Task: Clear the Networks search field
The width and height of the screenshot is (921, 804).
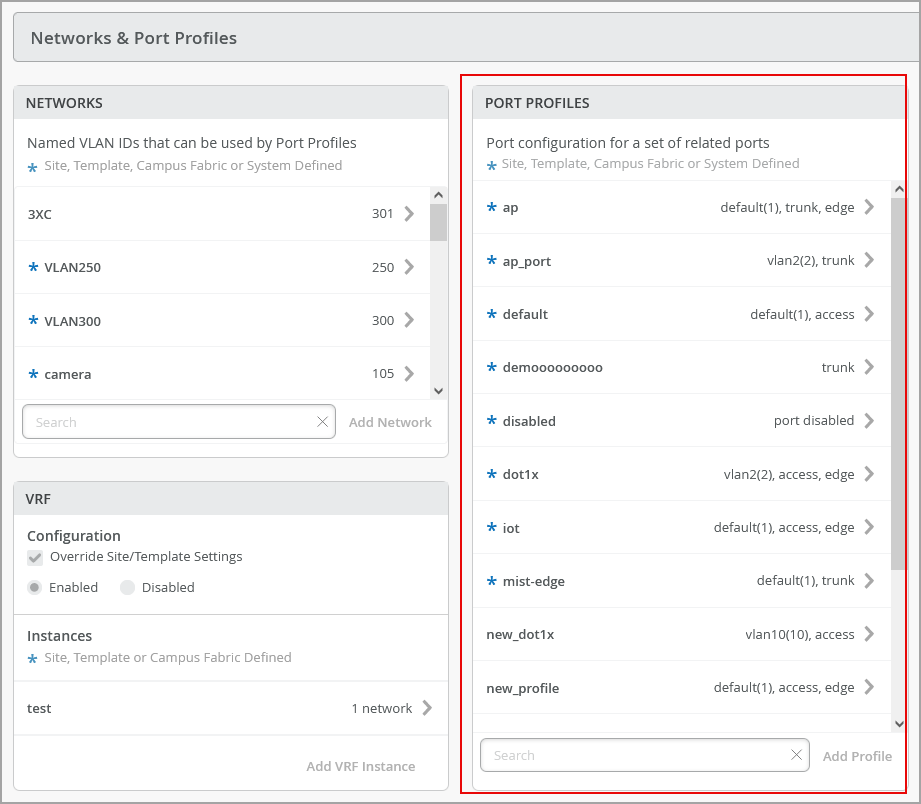Action: (322, 422)
